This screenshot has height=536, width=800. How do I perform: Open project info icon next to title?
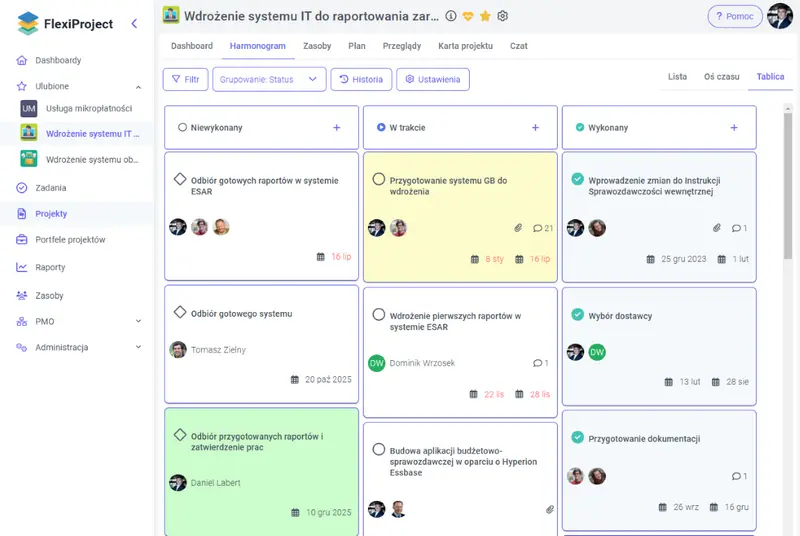451,16
